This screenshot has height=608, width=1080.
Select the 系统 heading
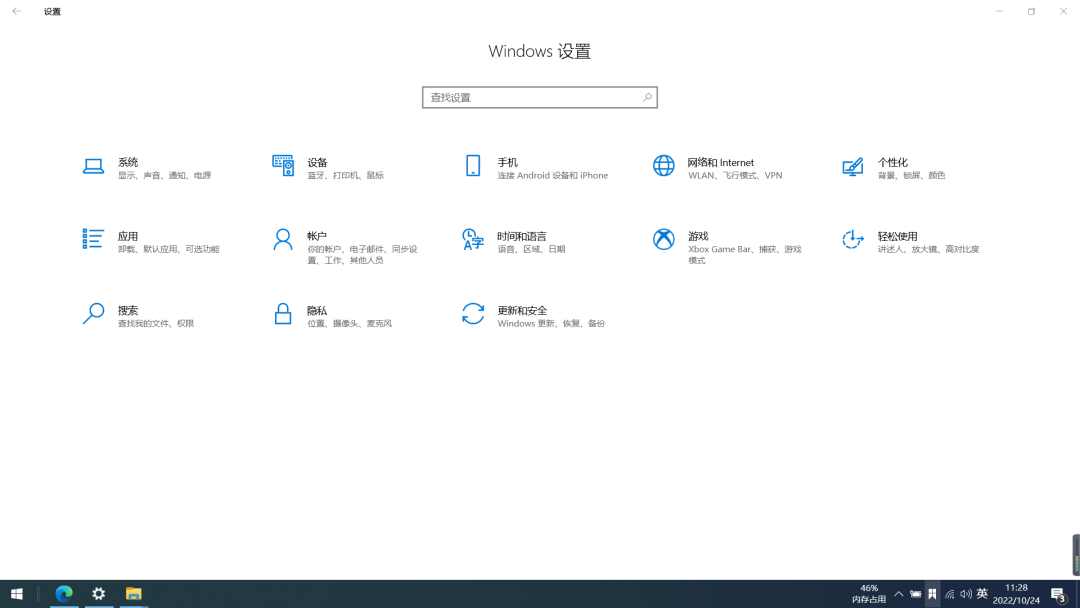128,163
